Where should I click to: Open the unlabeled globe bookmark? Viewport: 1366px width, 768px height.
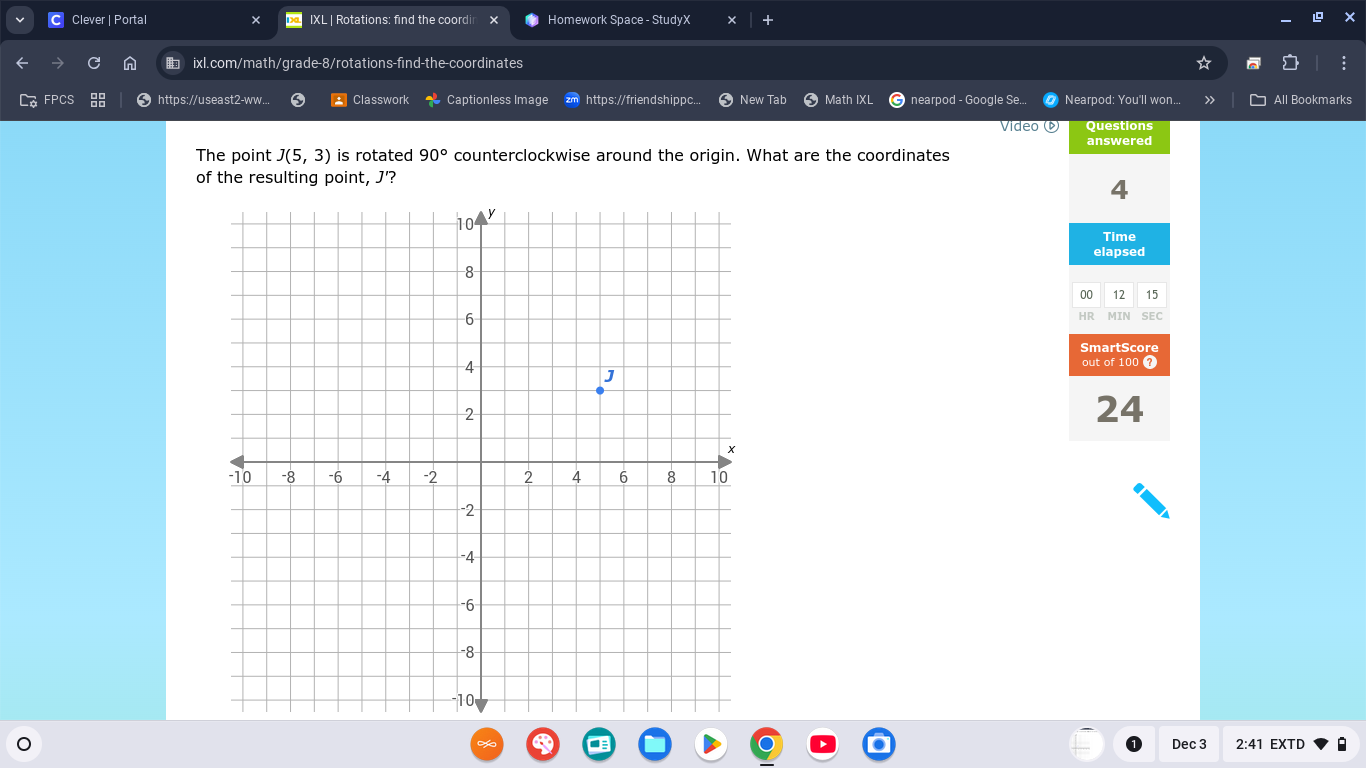(298, 100)
